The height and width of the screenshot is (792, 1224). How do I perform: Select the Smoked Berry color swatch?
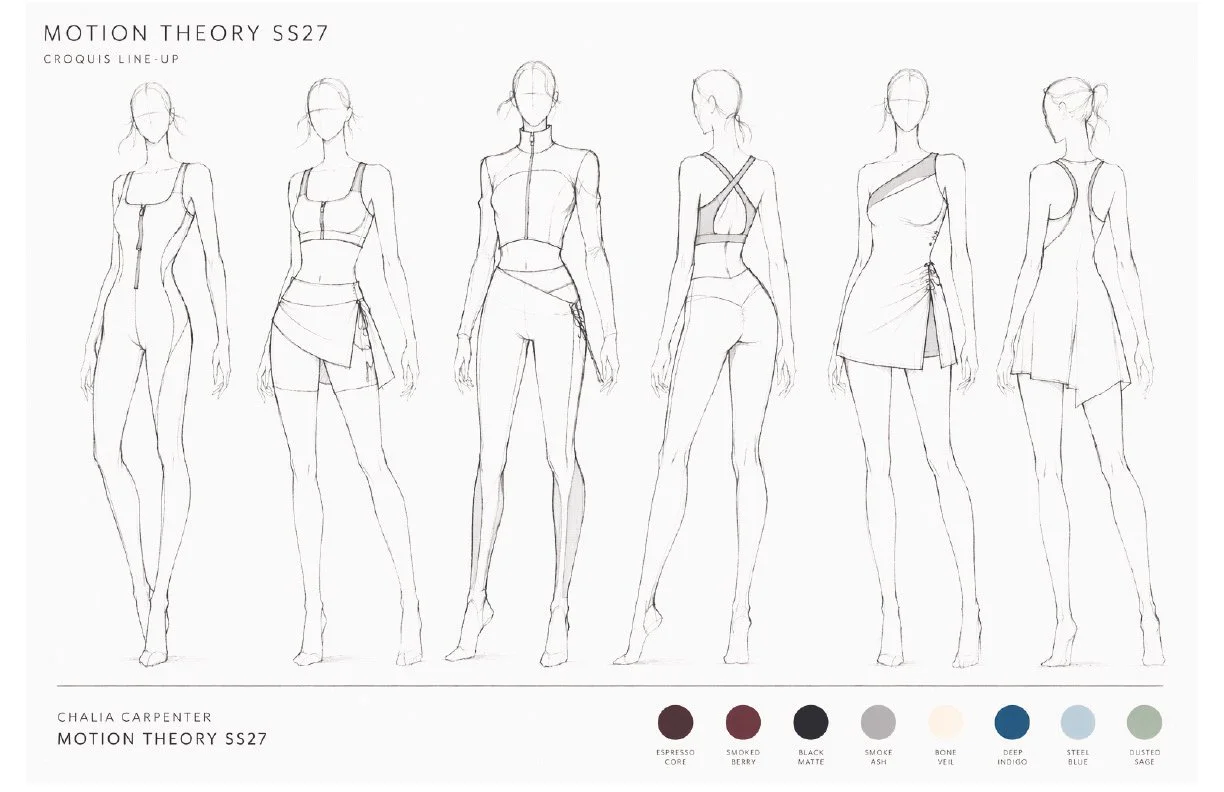pos(742,721)
